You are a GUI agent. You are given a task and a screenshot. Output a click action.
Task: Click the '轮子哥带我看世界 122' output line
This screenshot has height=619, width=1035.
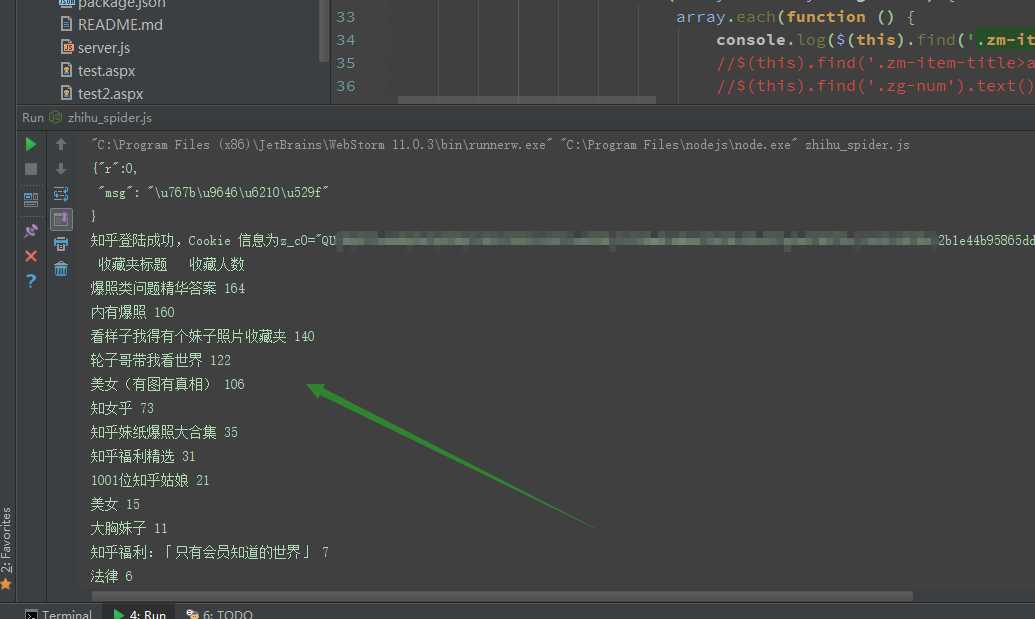click(x=160, y=360)
